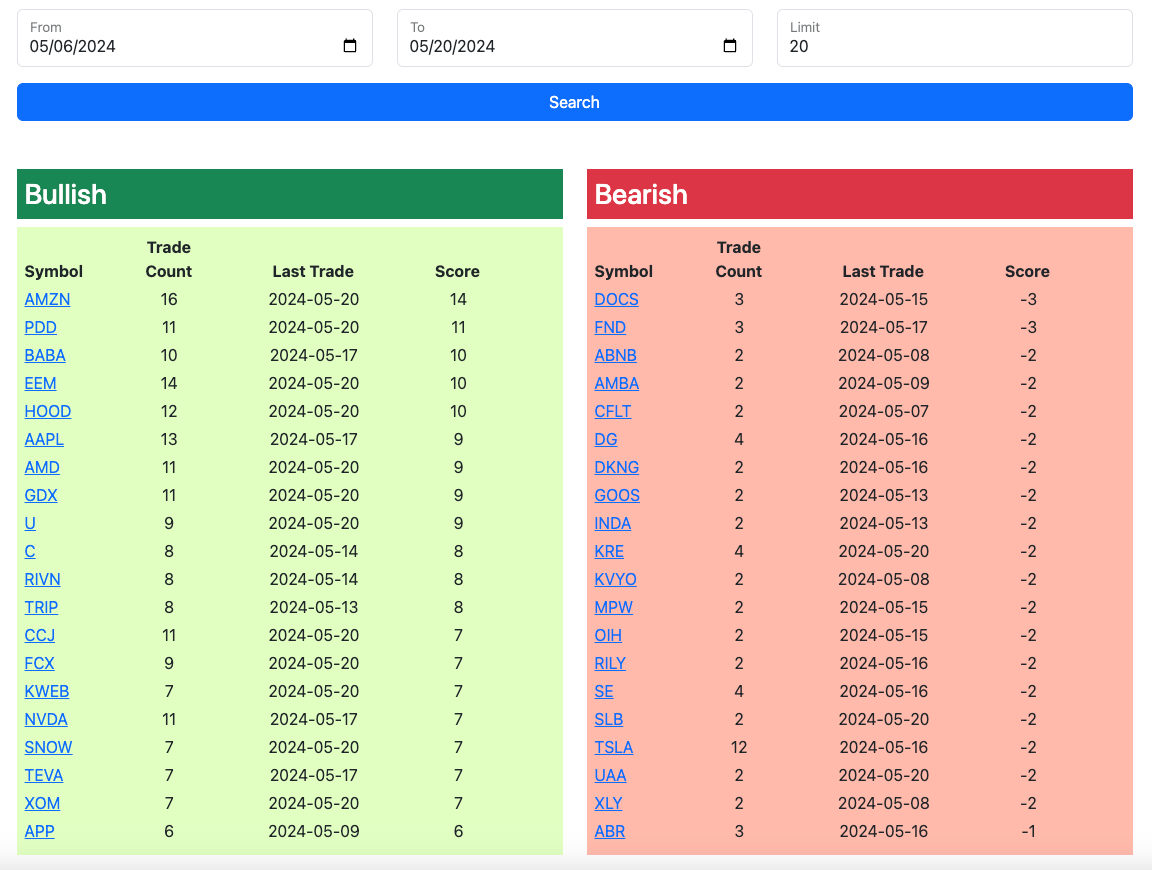1152x870 pixels.
Task: Open the ABNB symbol link
Action: click(616, 356)
